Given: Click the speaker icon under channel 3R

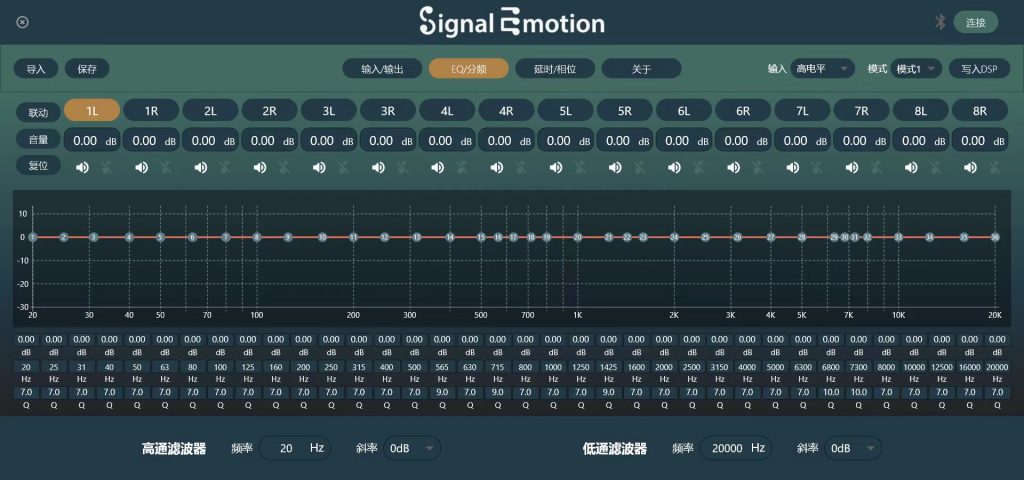Looking at the screenshot, I should (x=378, y=168).
